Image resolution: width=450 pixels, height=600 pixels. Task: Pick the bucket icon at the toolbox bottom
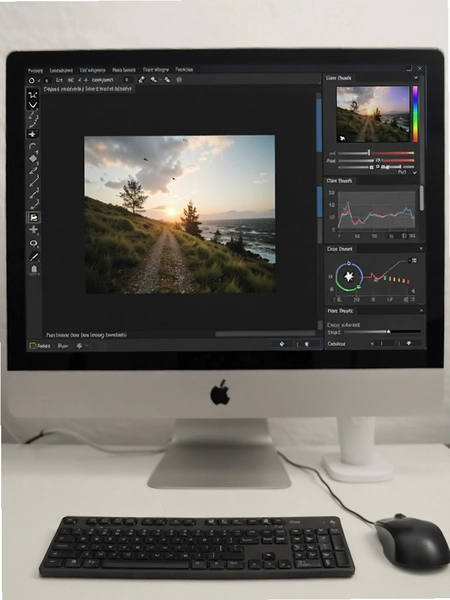point(34,269)
